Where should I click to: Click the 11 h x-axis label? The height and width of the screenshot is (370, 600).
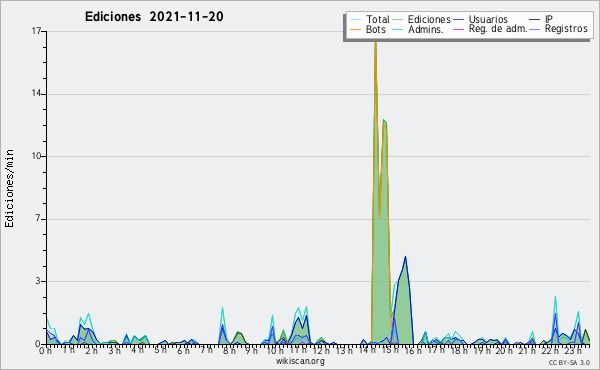pyautogui.click(x=298, y=350)
